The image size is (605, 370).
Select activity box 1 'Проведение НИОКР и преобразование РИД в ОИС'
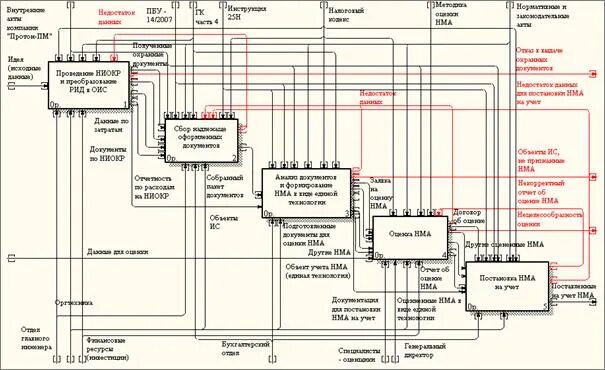pyautogui.click(x=89, y=85)
